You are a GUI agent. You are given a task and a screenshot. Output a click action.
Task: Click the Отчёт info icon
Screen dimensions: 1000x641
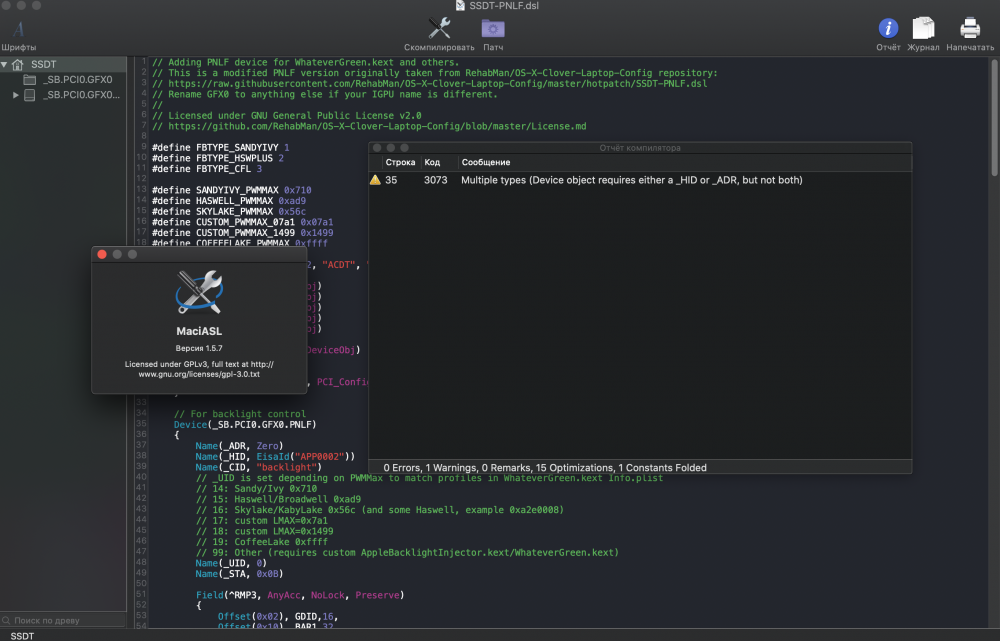[x=888, y=28]
